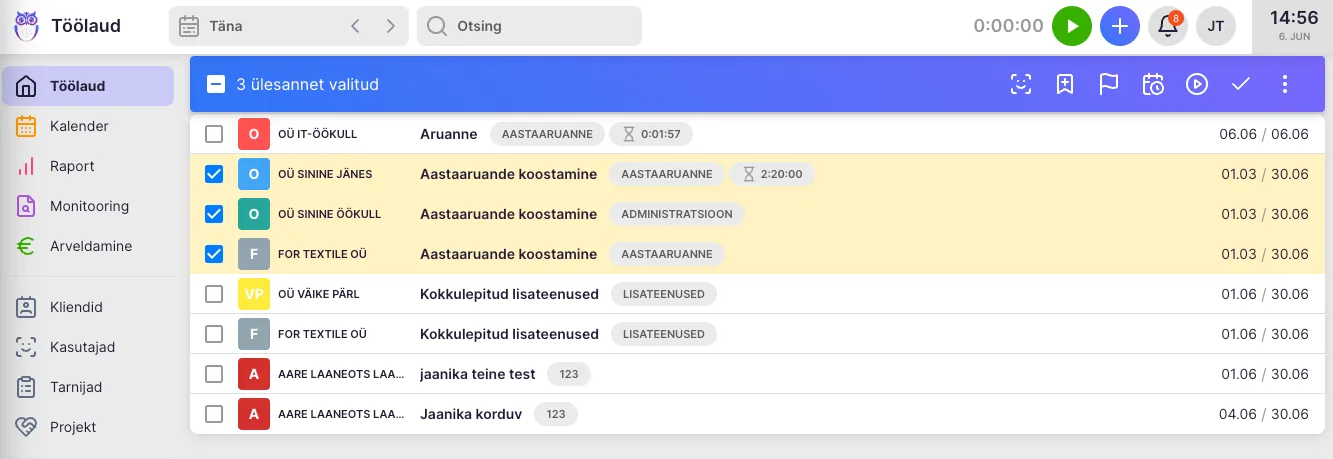The image size is (1333, 459).
Task: Open the JT user avatar button
Action: click(x=1216, y=26)
